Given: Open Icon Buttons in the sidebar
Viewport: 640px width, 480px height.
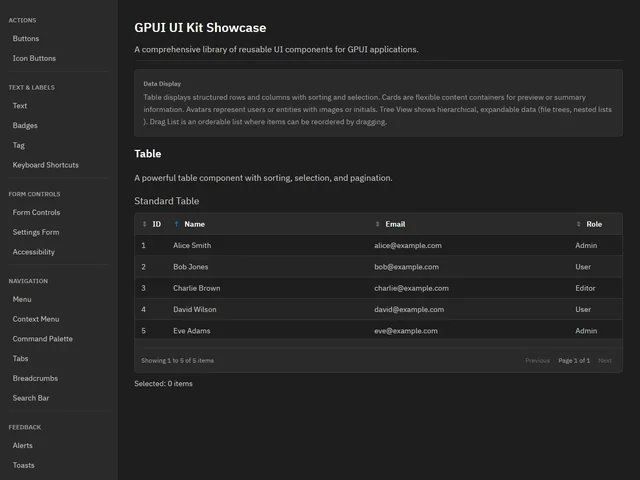Looking at the screenshot, I should pos(34,58).
